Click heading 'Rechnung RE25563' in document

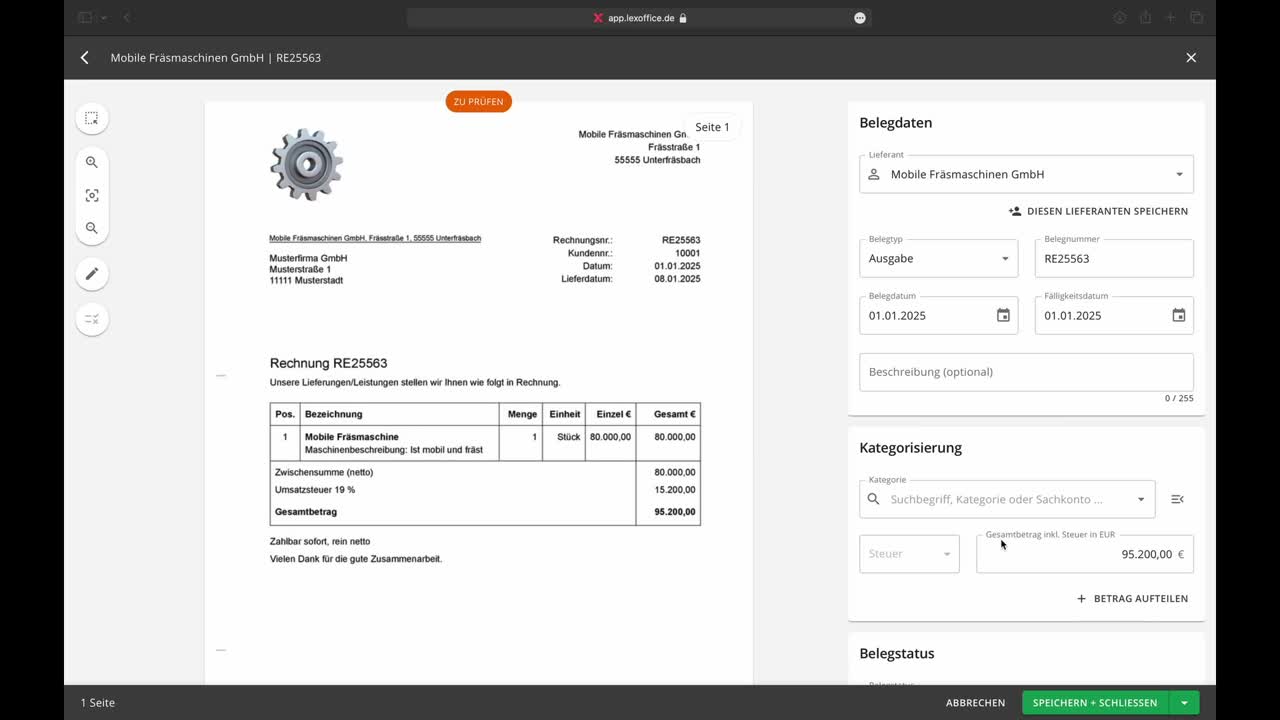click(328, 363)
